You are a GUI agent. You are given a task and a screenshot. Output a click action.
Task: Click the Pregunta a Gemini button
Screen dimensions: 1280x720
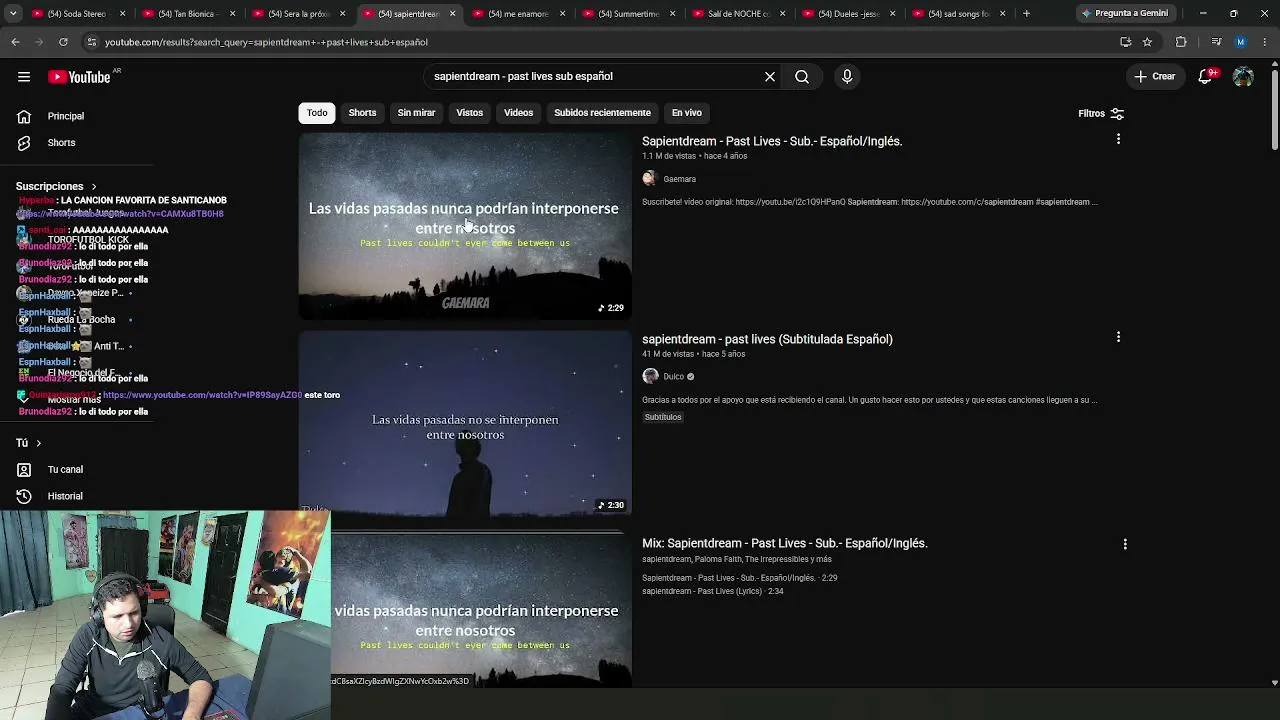(1124, 14)
